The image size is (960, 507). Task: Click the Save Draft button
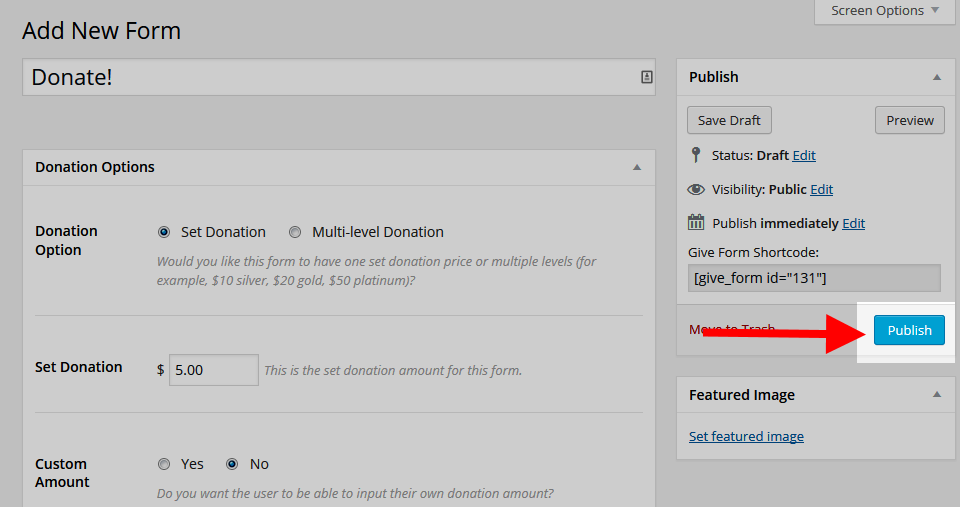click(x=729, y=120)
